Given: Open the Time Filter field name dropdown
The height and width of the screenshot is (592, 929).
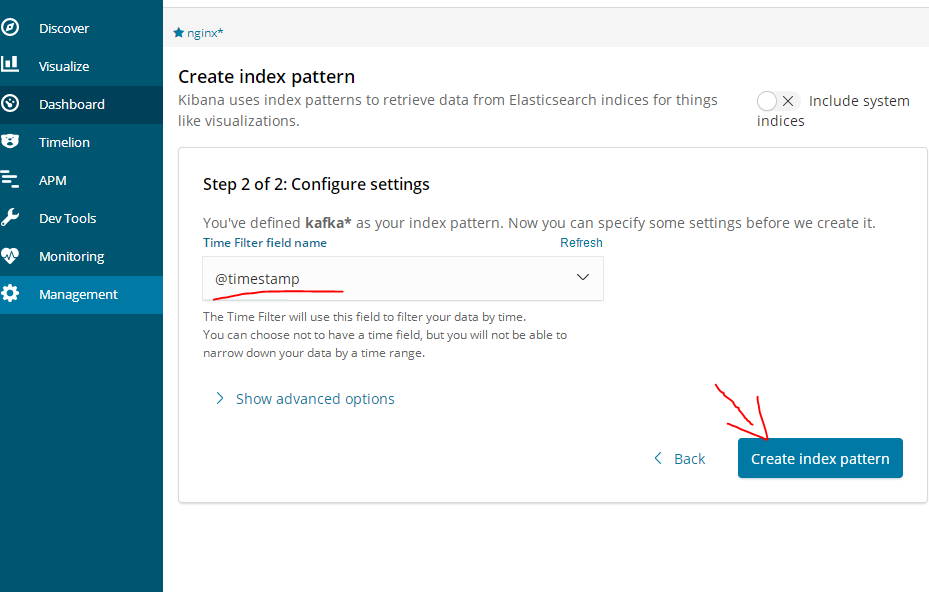Looking at the screenshot, I should click(403, 279).
